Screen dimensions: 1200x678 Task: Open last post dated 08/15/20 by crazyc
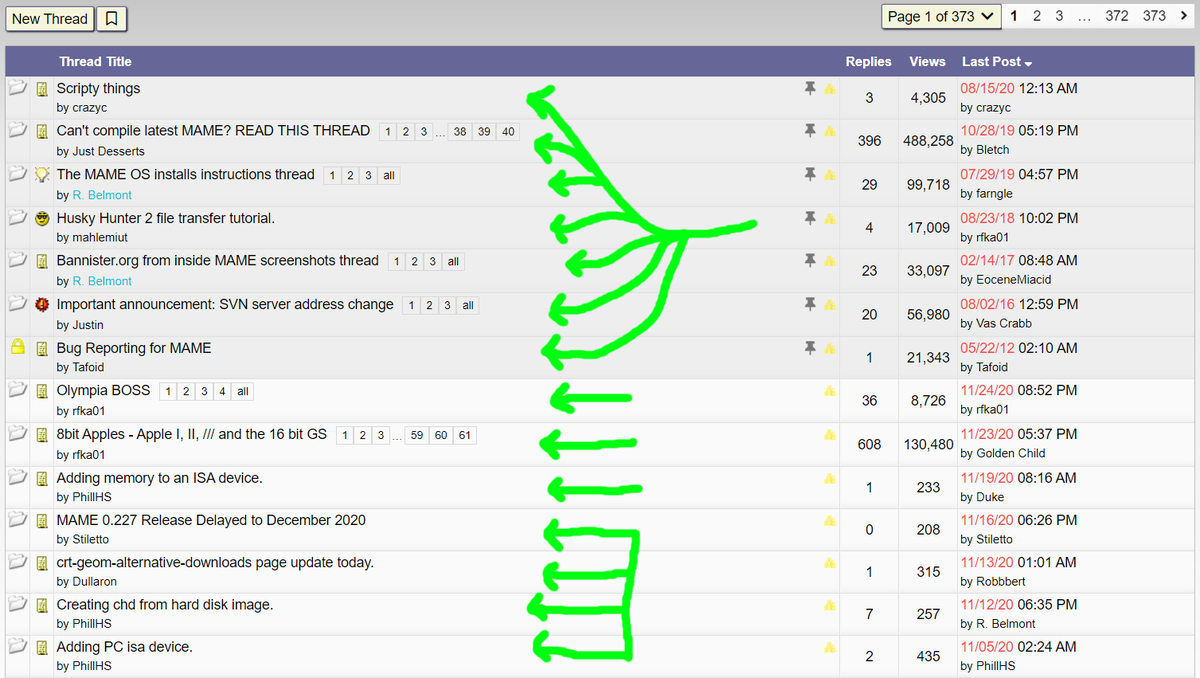click(1019, 88)
